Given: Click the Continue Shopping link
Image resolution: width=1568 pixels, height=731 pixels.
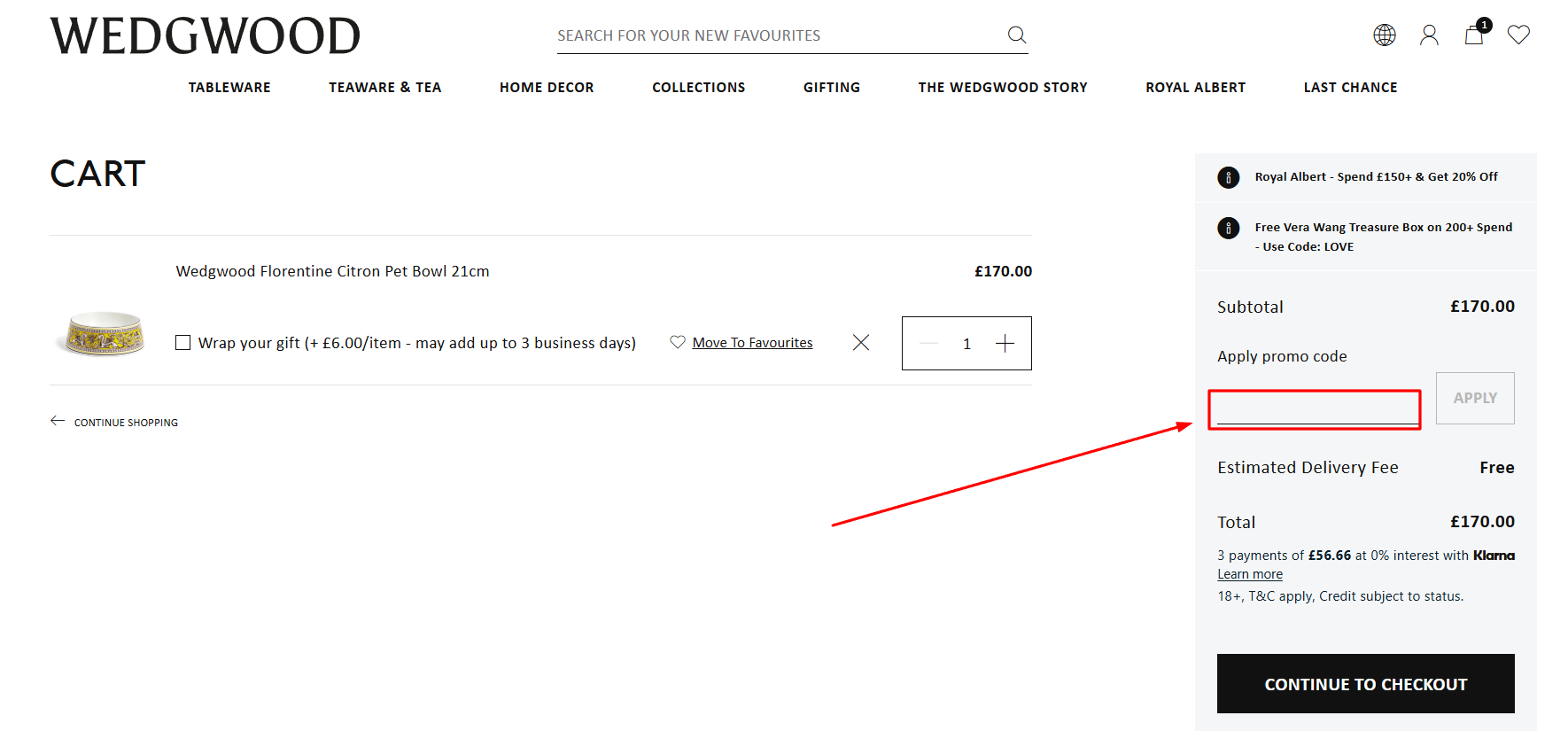Looking at the screenshot, I should tap(126, 423).
